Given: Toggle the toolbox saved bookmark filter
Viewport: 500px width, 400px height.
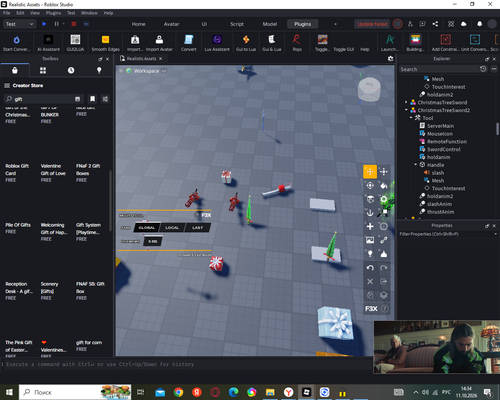Looking at the screenshot, I should 92,99.
